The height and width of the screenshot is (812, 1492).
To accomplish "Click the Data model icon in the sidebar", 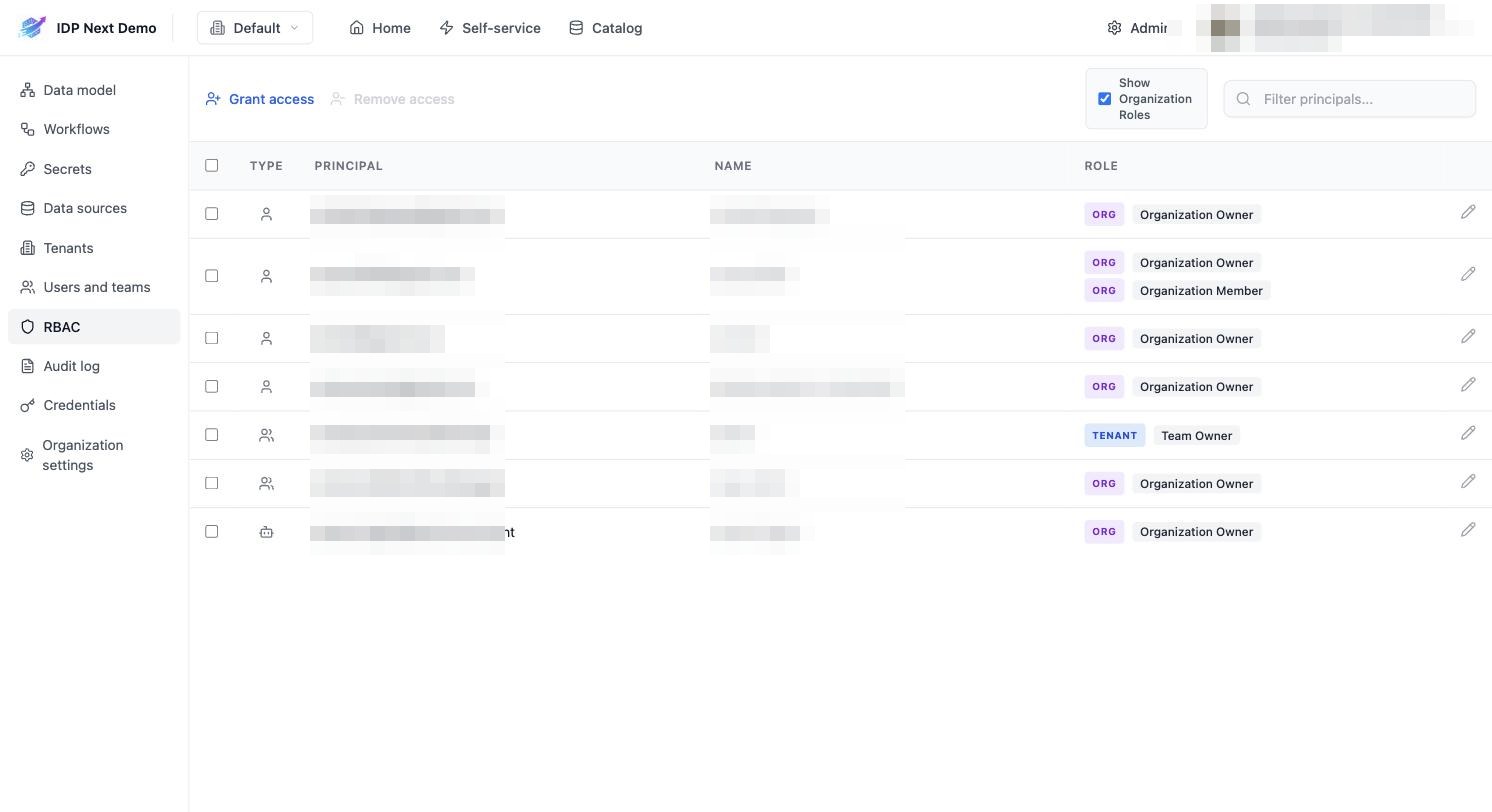I will 27,90.
